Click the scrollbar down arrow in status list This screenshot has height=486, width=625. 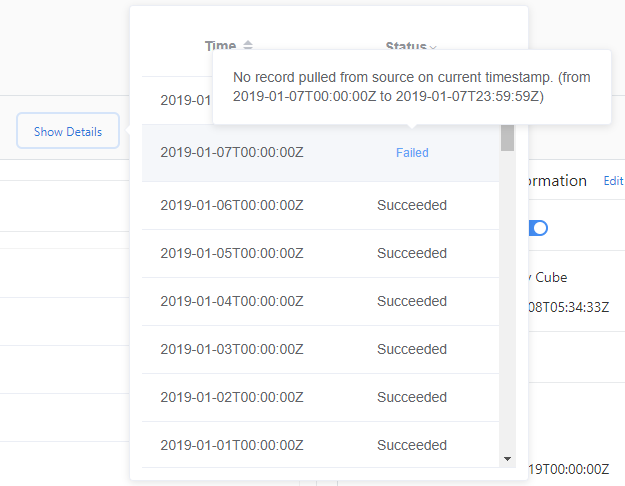507,459
